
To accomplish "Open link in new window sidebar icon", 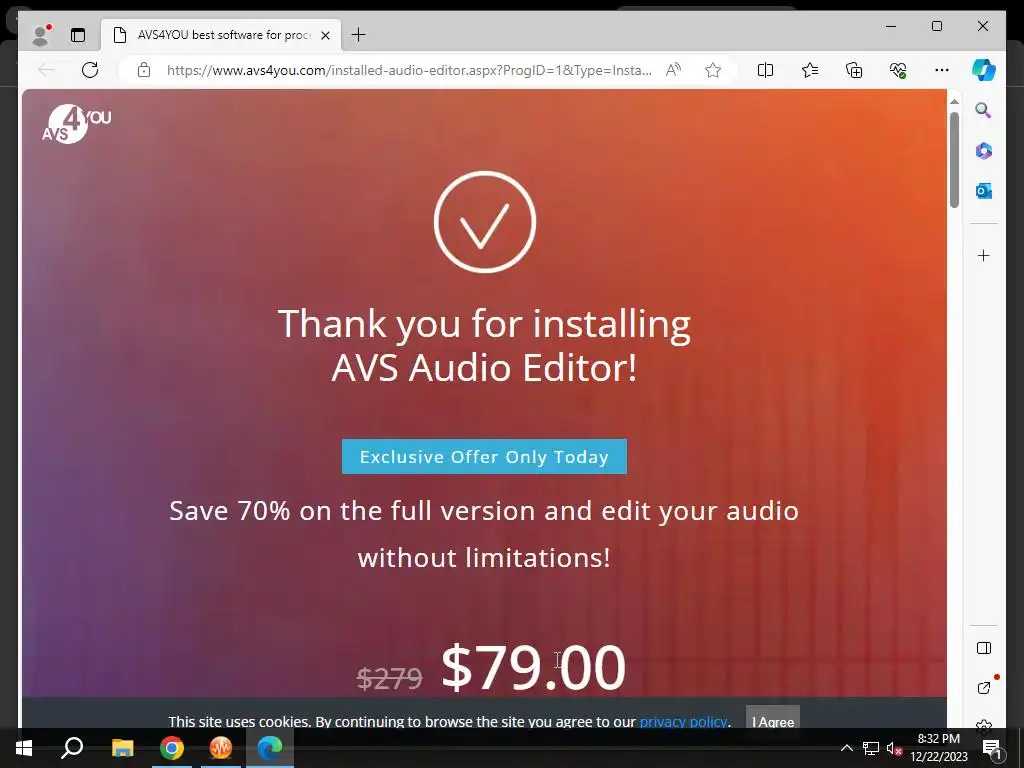I will coord(984,688).
